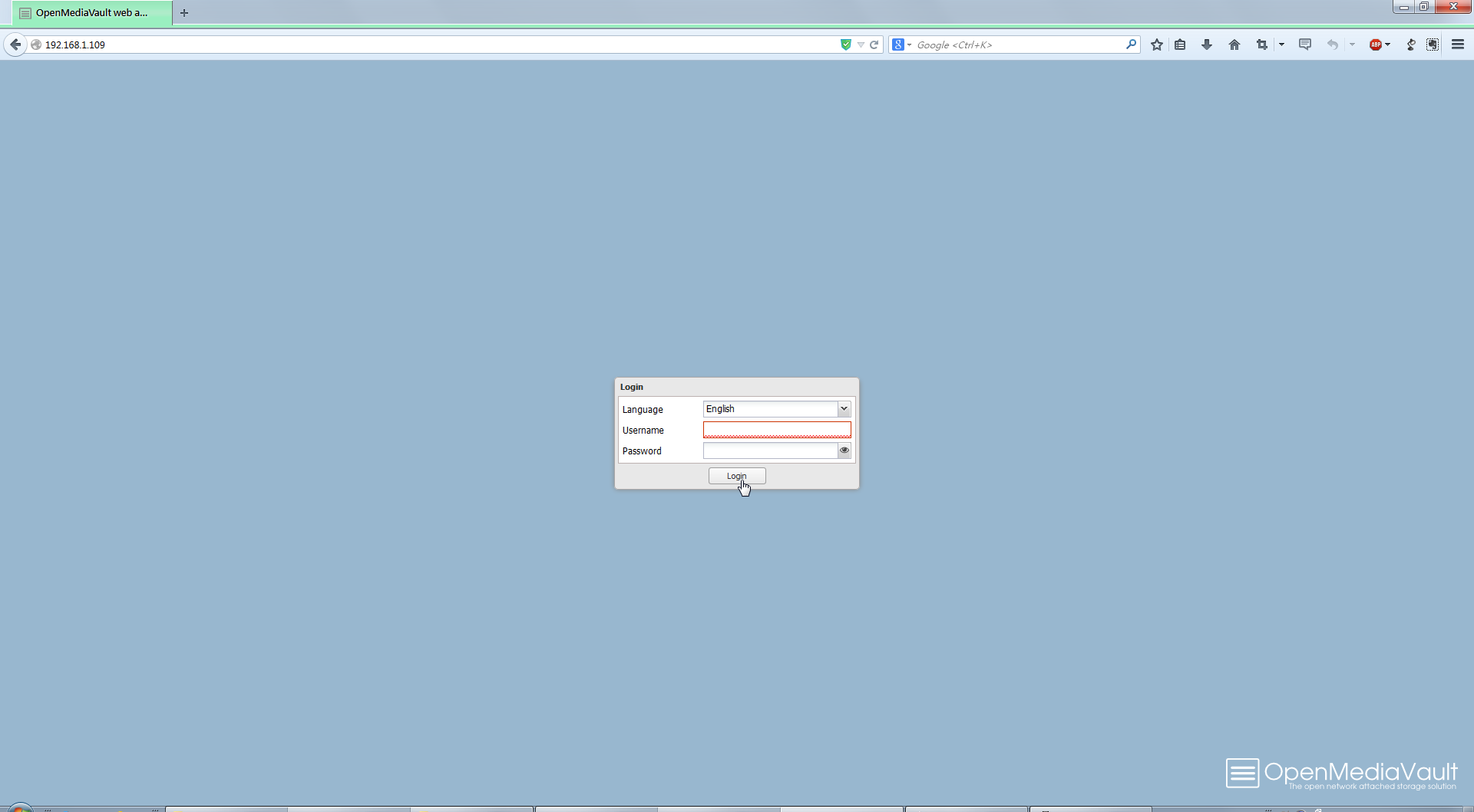Show bookmarks list icon
The width and height of the screenshot is (1474, 812).
pos(1180,45)
